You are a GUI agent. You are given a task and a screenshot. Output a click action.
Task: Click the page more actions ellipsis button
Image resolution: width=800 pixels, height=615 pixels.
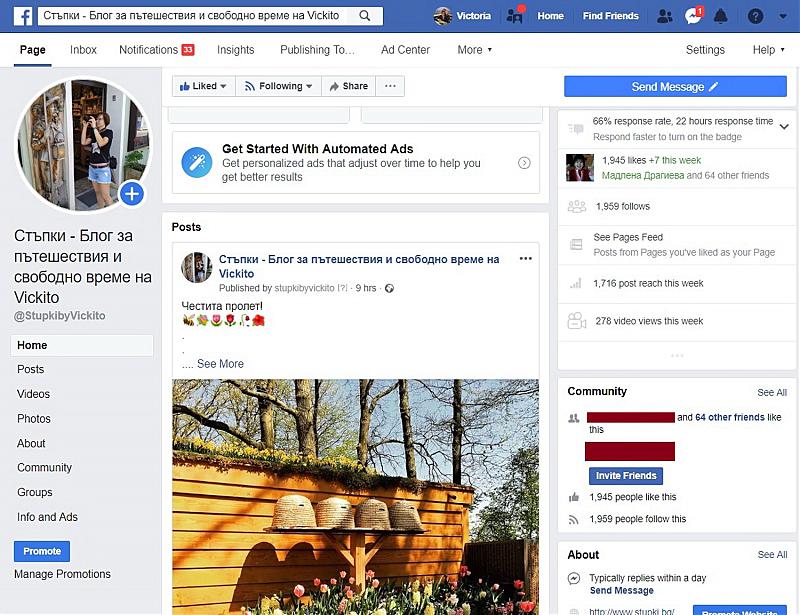(x=391, y=86)
